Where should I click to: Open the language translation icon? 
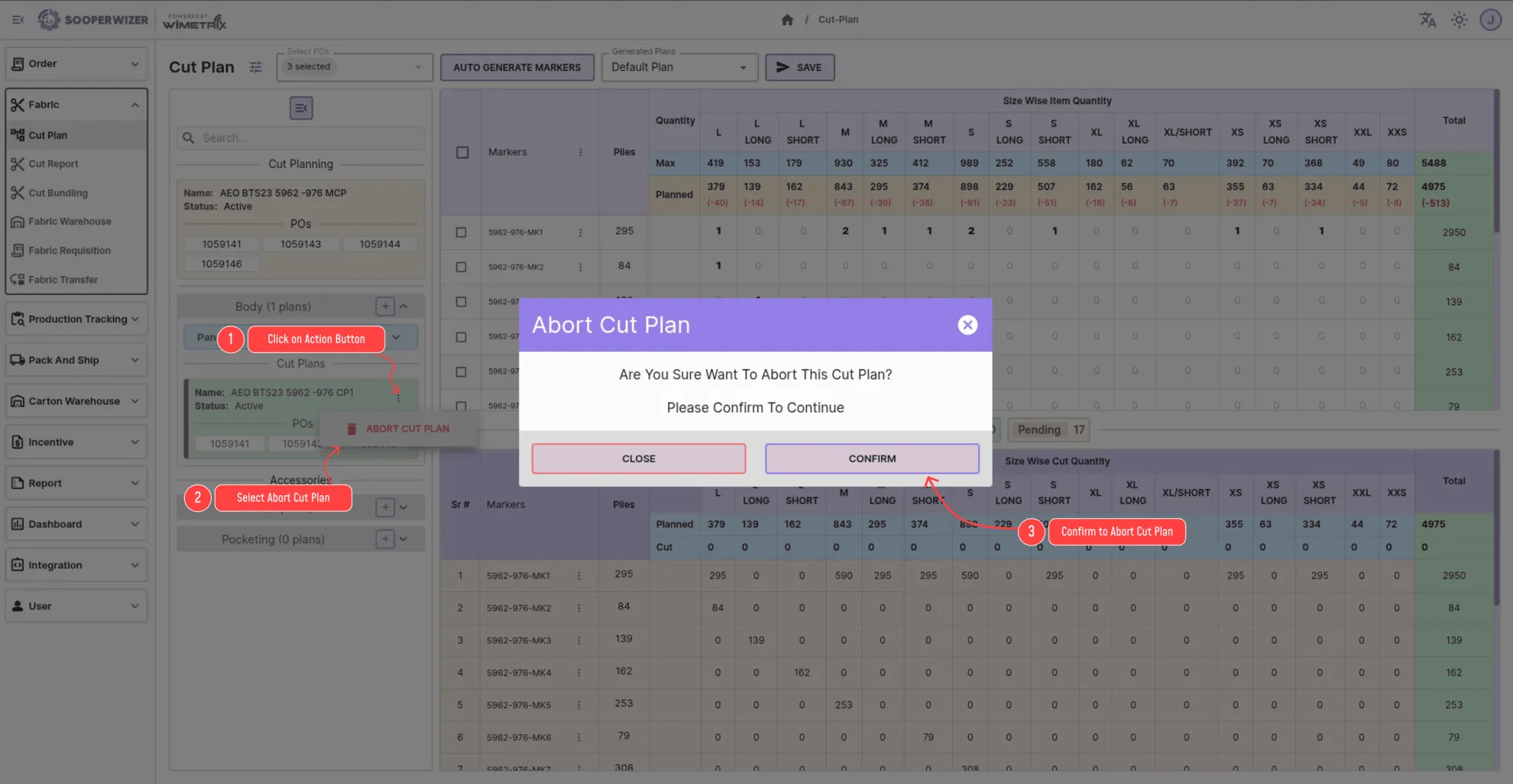tap(1427, 20)
